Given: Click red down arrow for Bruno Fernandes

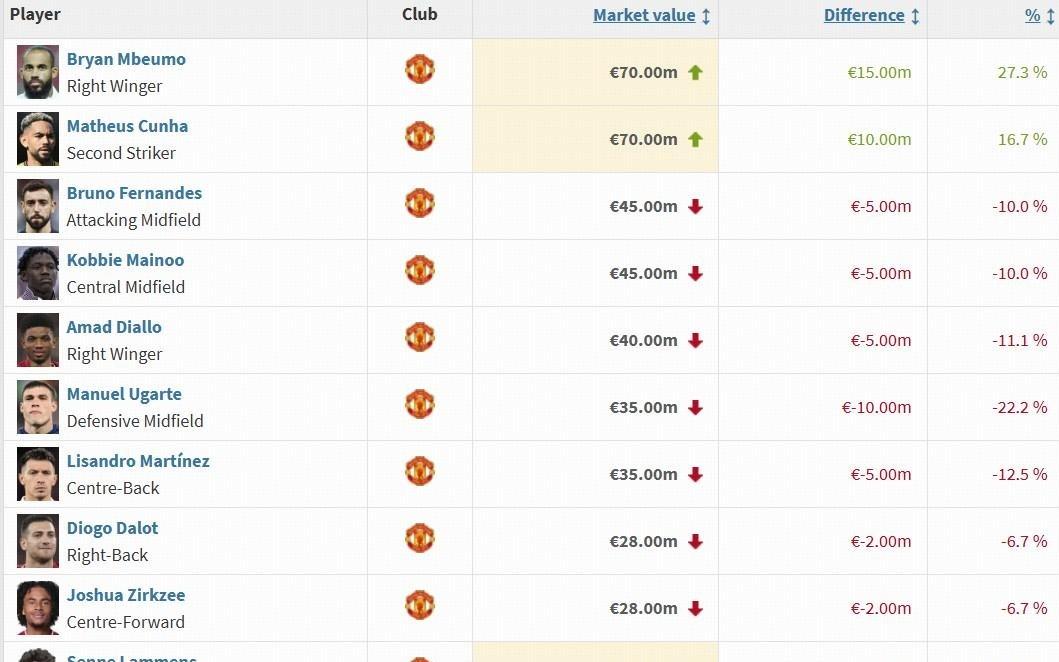Looking at the screenshot, I should click(696, 206).
